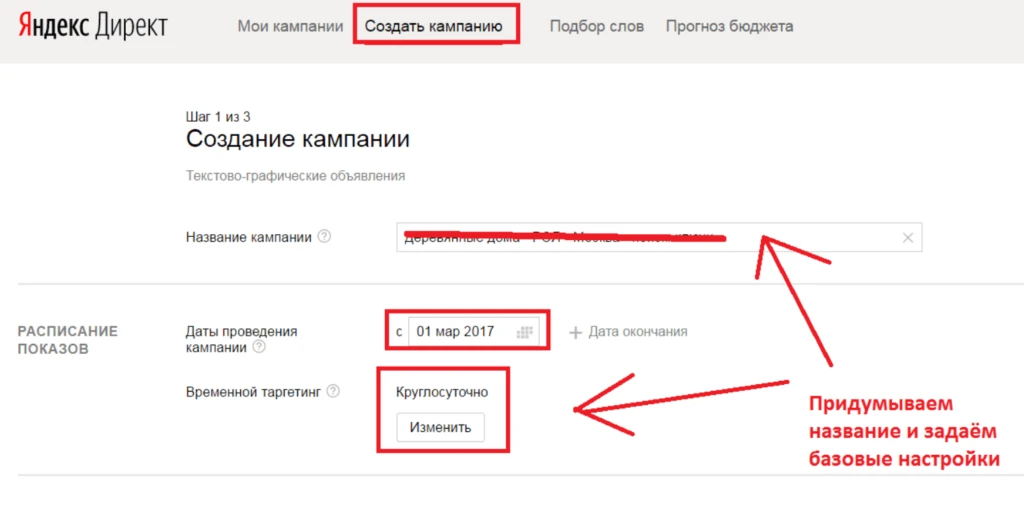Click the Шаг 1 из 3 step indicator
This screenshot has width=1024, height=512.
pos(218,117)
